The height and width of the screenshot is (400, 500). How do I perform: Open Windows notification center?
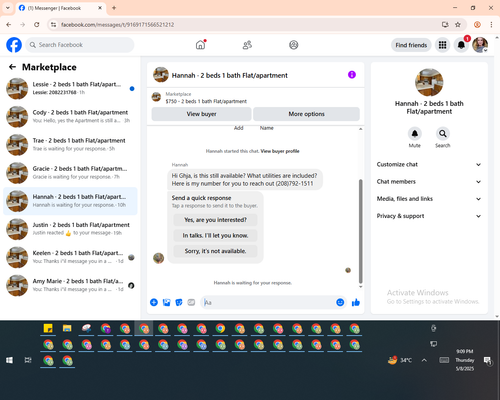(x=488, y=361)
